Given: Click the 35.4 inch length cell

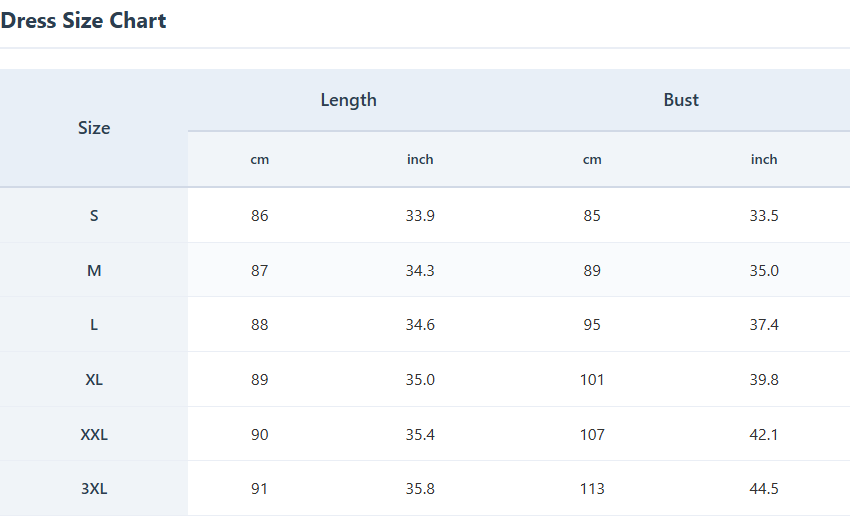Looking at the screenshot, I should click(x=420, y=435).
